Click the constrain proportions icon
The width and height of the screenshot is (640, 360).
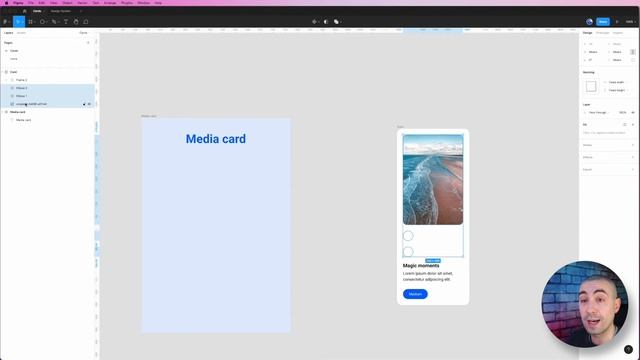pyautogui.click(x=633, y=52)
